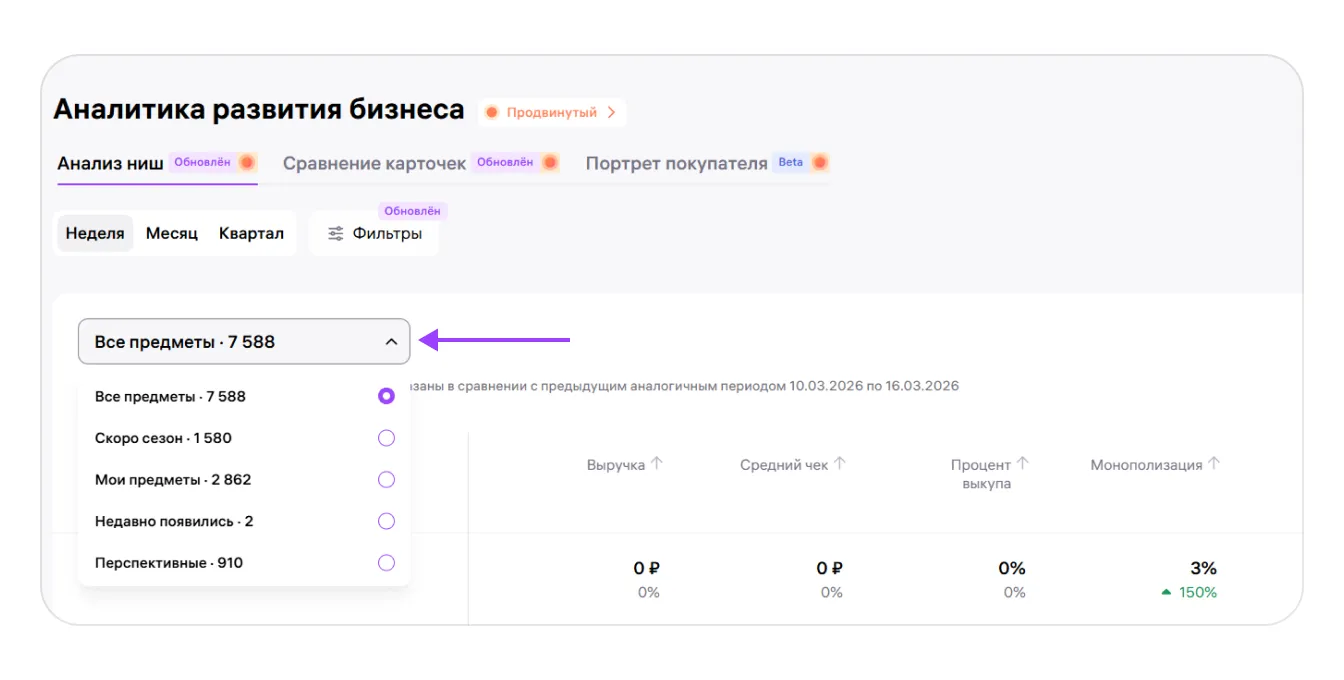Viewport: 1344px width, 680px height.
Task: Click the filter sliders icon
Action: tap(336, 234)
